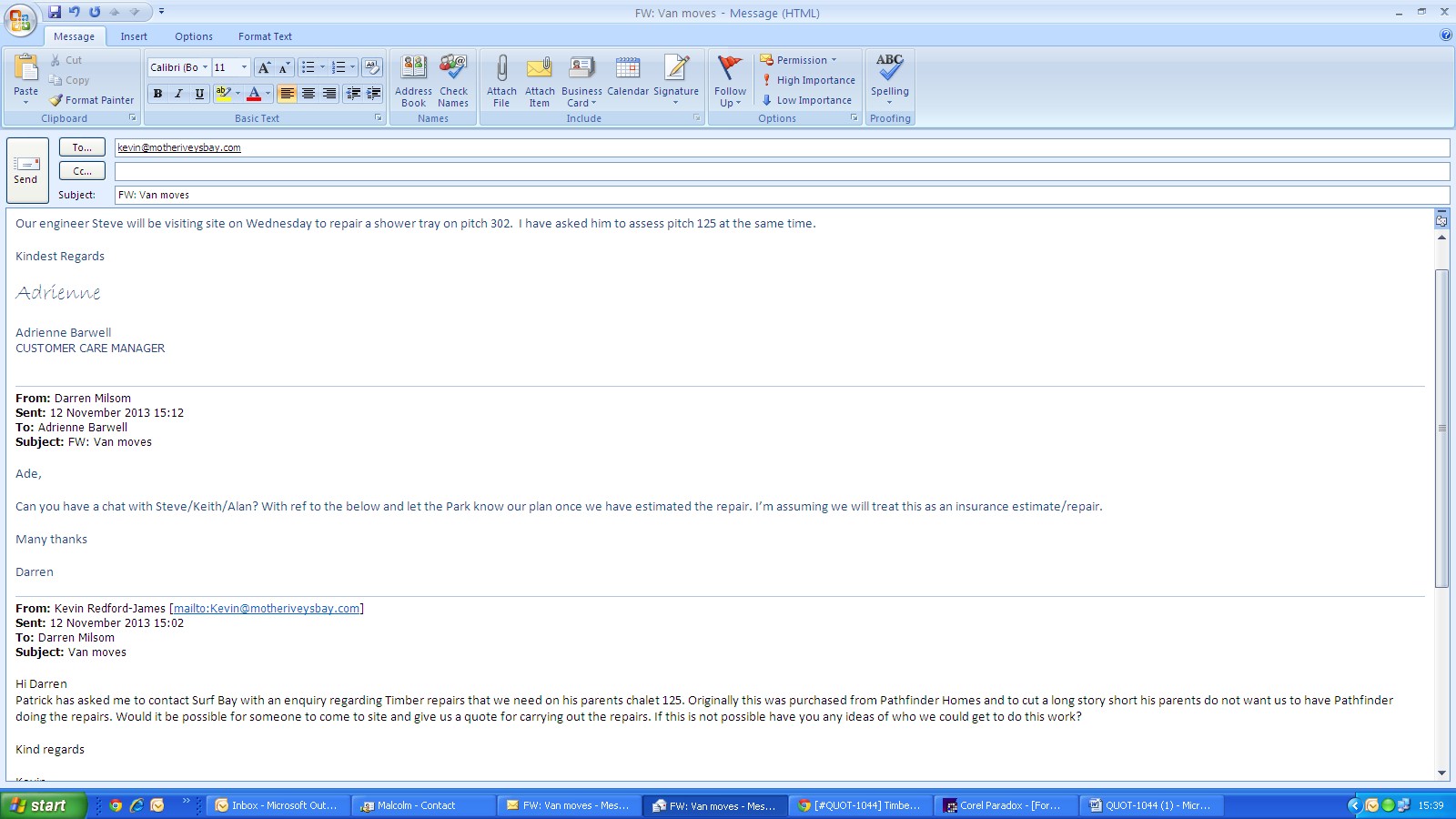
Task: Center the text alignment
Action: (x=308, y=93)
